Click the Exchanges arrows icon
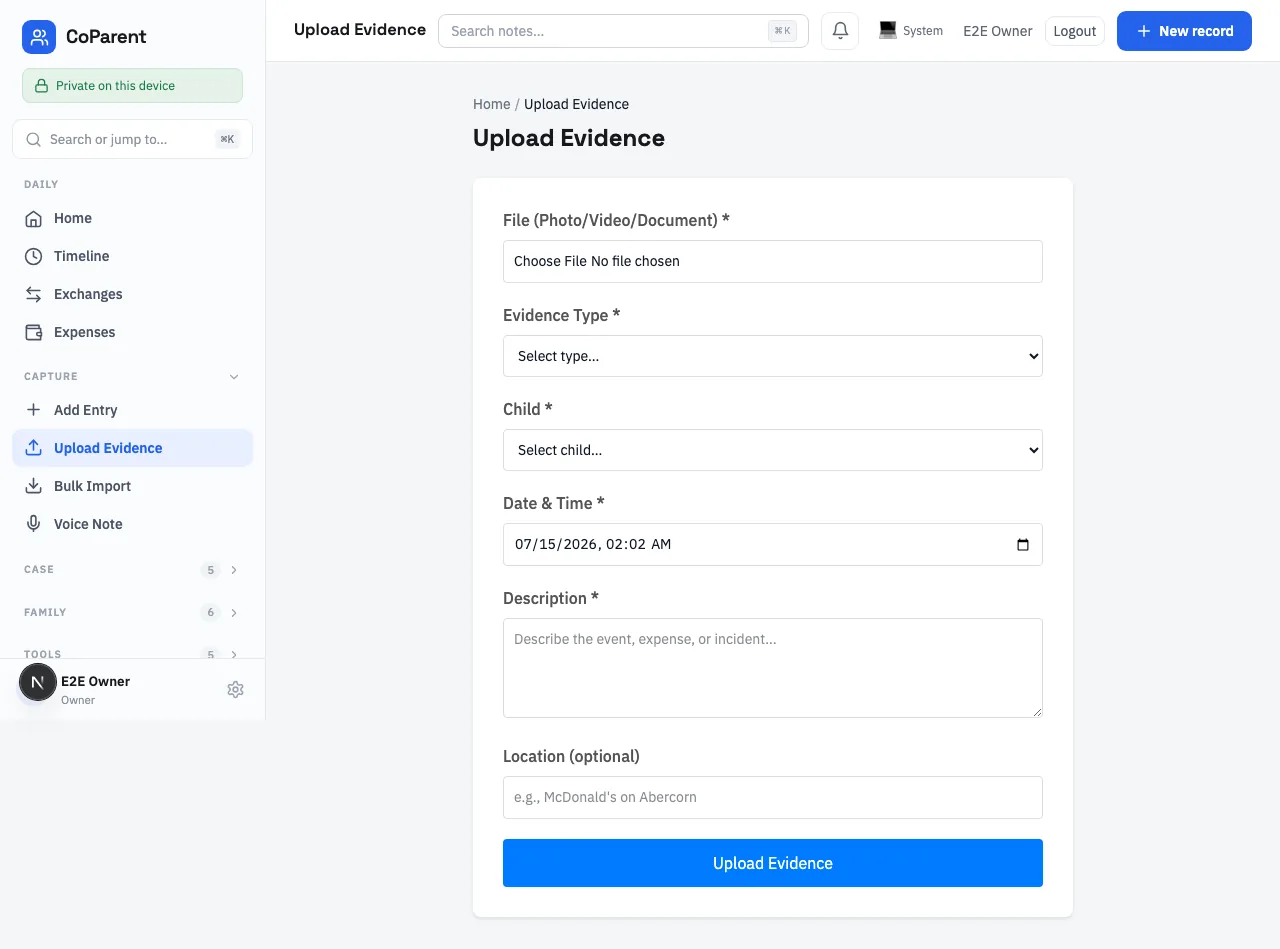The height and width of the screenshot is (949, 1280). (x=34, y=294)
